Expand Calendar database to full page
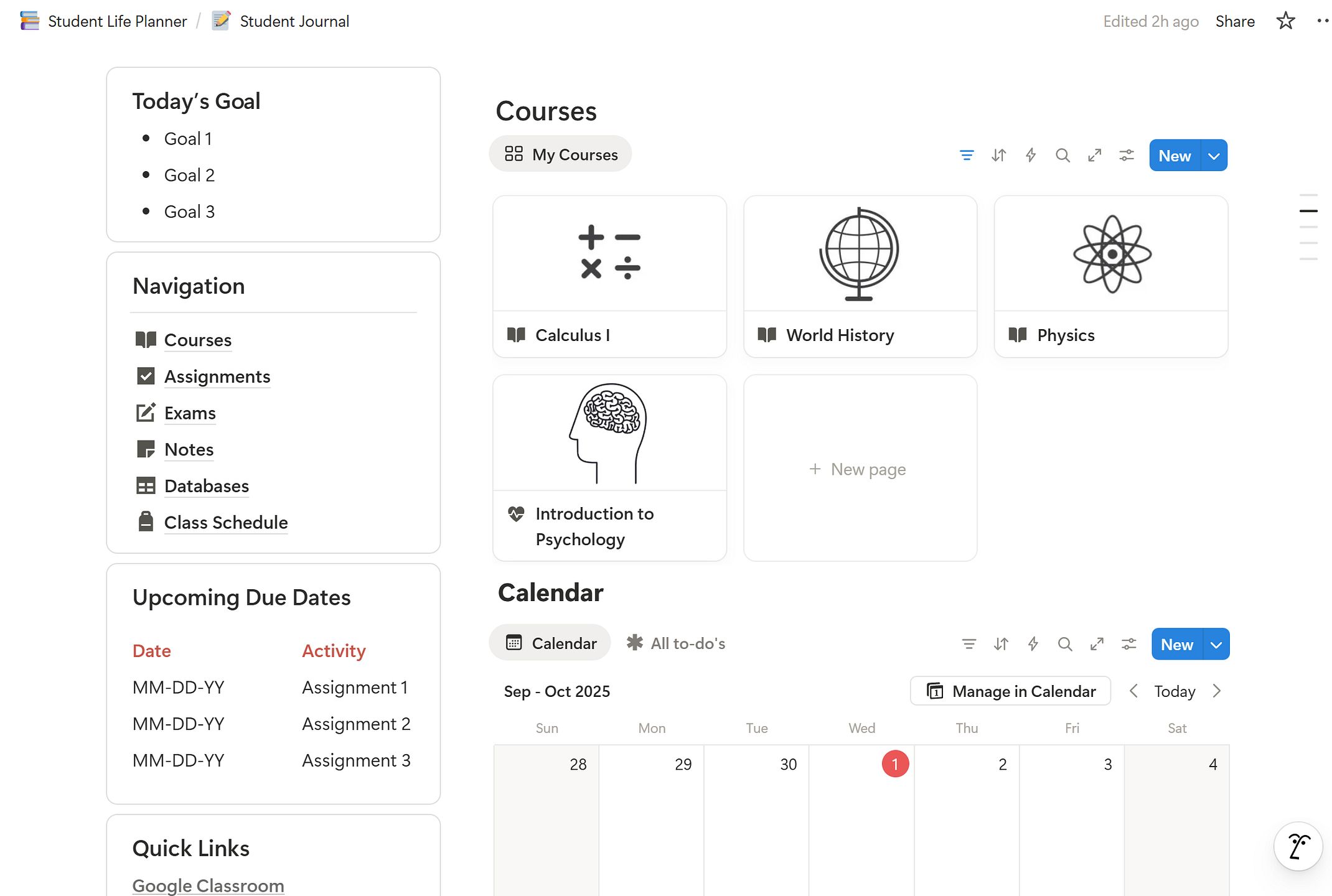Image resolution: width=1332 pixels, height=896 pixels. [1097, 644]
